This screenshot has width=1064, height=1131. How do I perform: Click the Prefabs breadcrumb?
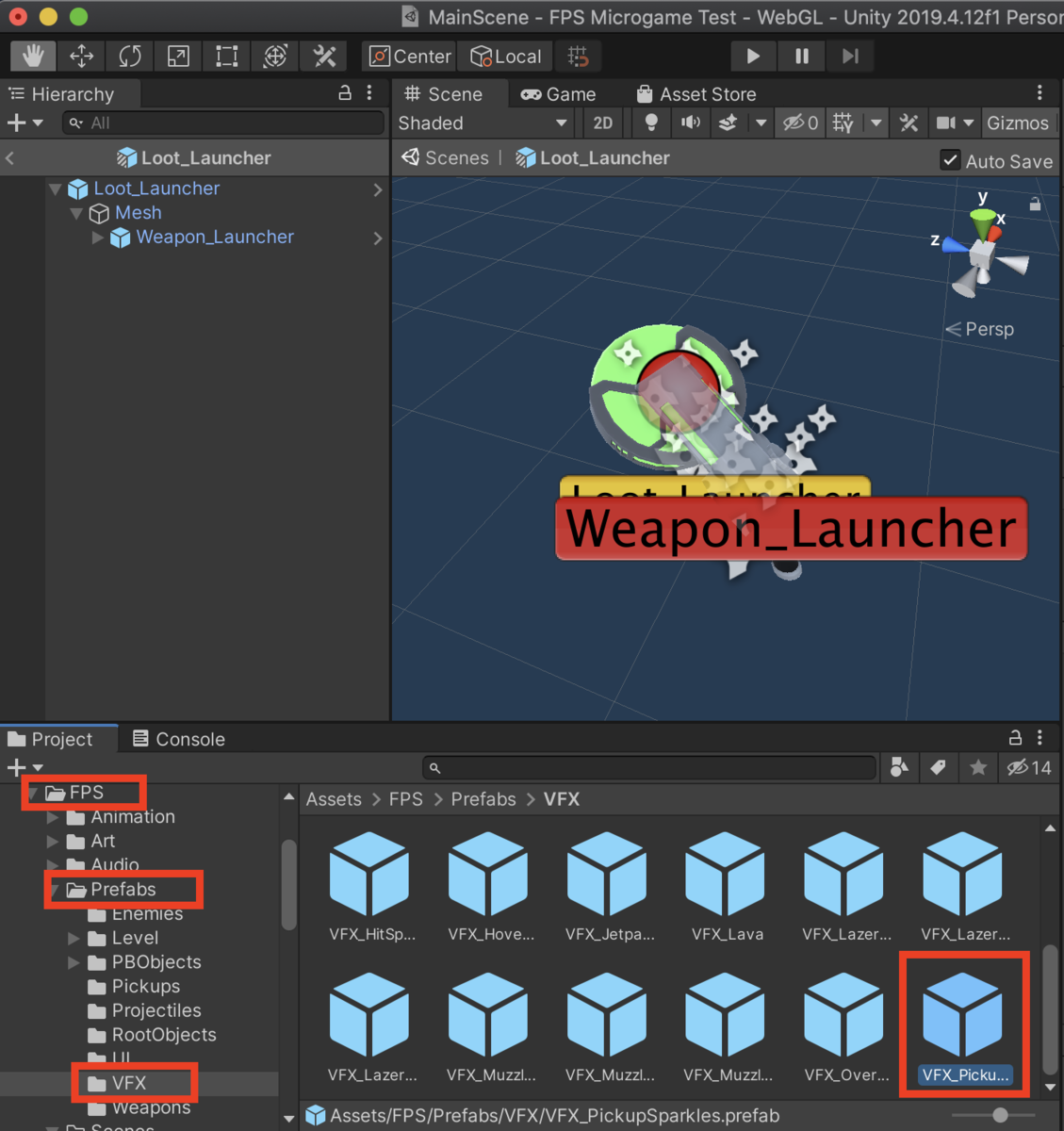(x=483, y=799)
